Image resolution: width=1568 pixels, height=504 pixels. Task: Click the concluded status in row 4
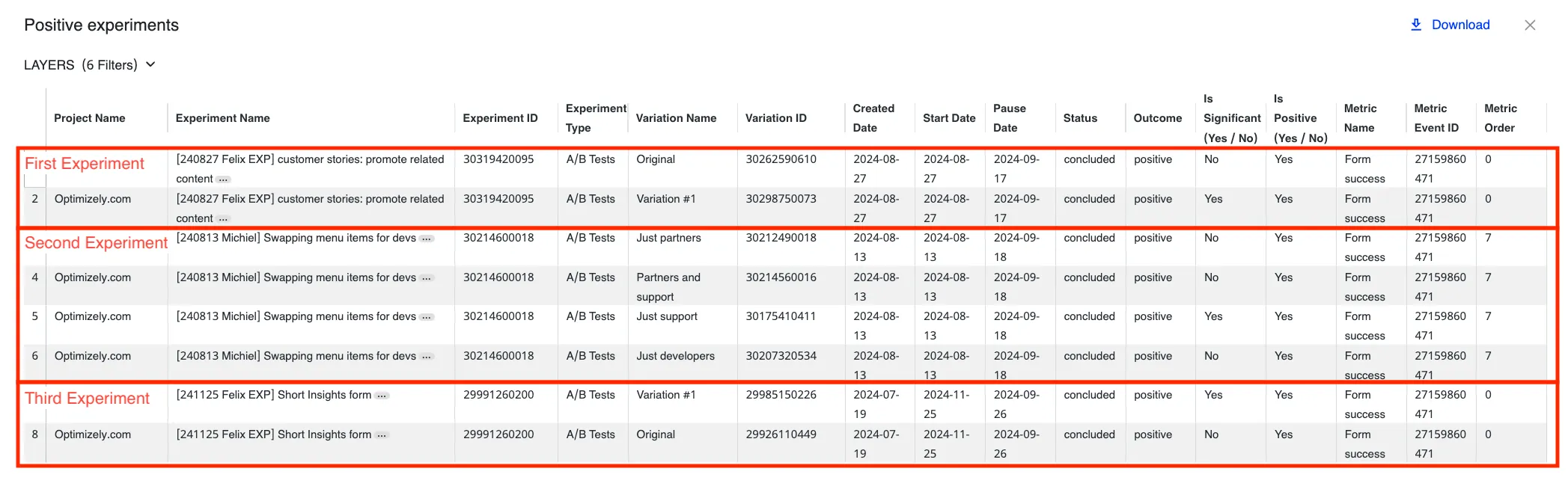tap(1089, 277)
